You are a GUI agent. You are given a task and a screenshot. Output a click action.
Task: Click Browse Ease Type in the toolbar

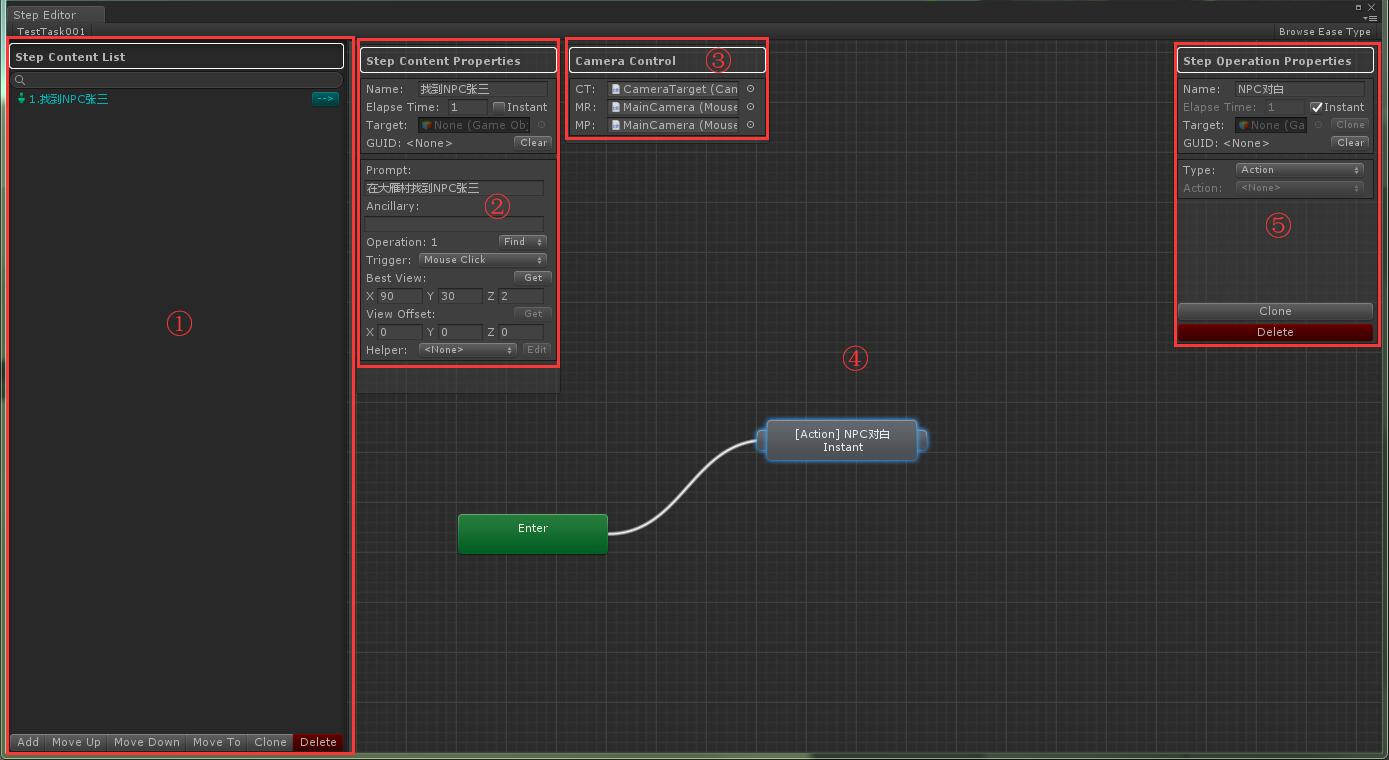click(1325, 32)
